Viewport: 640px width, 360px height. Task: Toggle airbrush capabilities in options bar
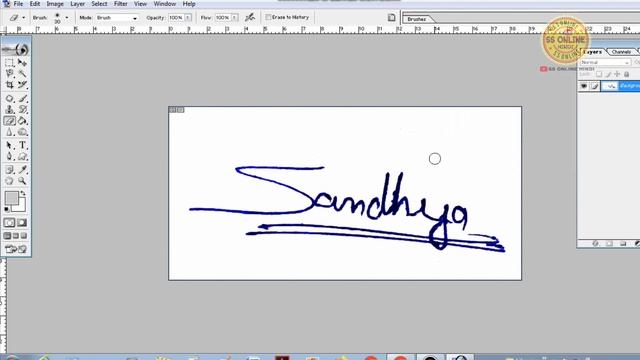[250, 18]
